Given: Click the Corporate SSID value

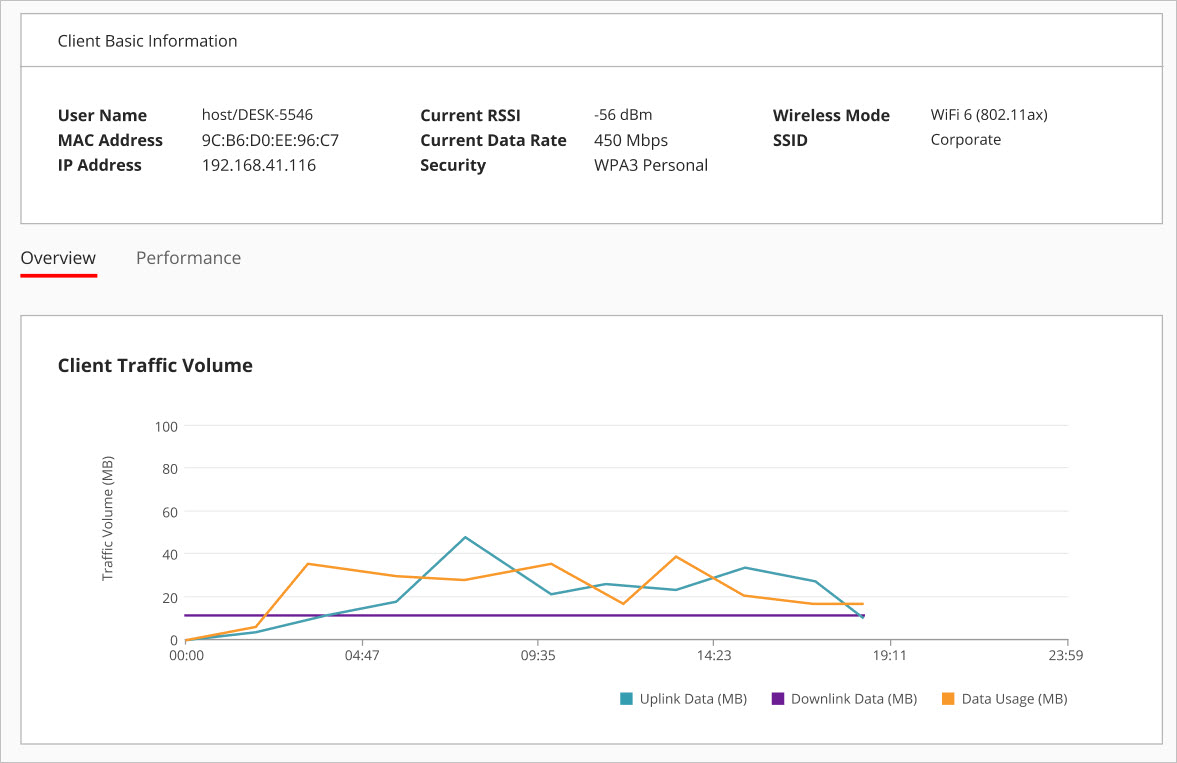Looking at the screenshot, I should [x=965, y=139].
